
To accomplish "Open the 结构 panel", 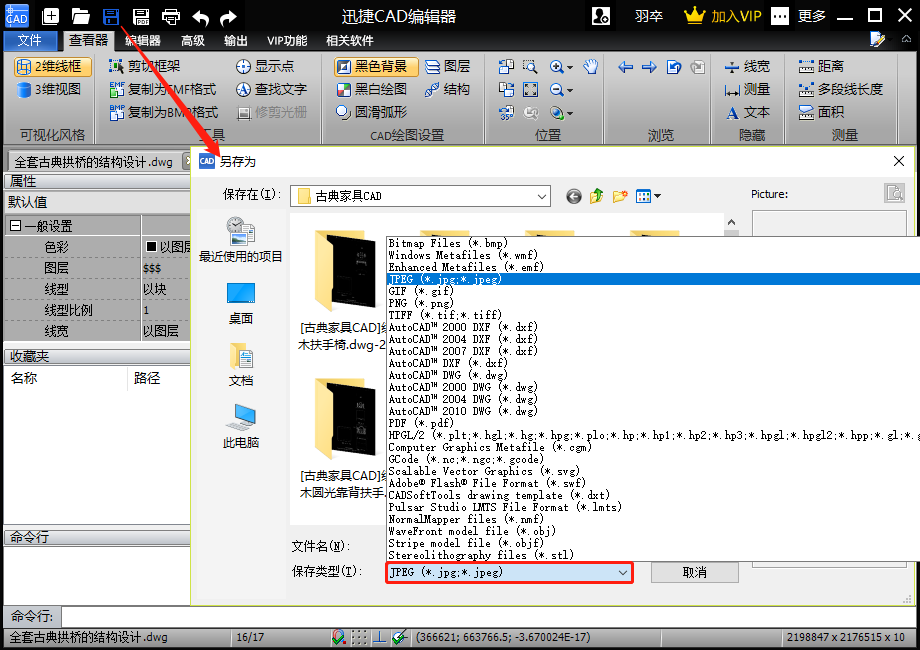I will click(448, 89).
